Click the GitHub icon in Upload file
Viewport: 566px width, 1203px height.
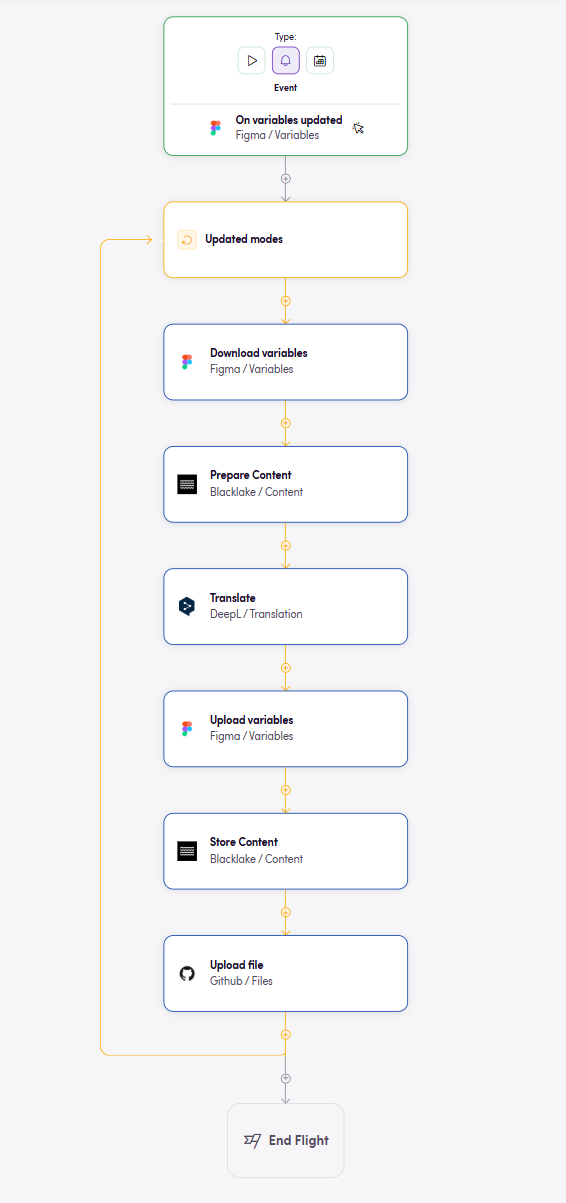coord(187,973)
